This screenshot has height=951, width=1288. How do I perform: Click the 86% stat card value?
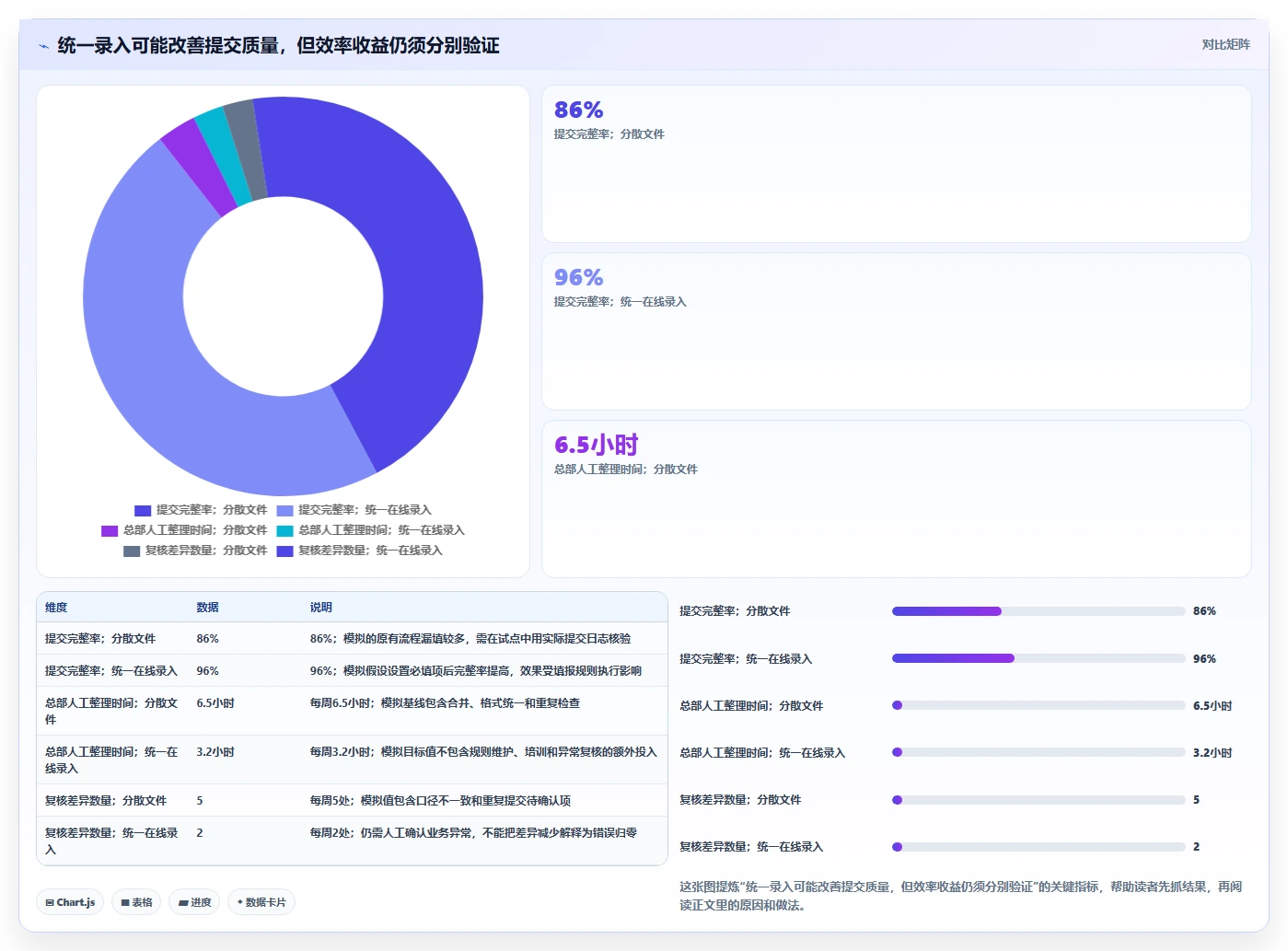(578, 110)
